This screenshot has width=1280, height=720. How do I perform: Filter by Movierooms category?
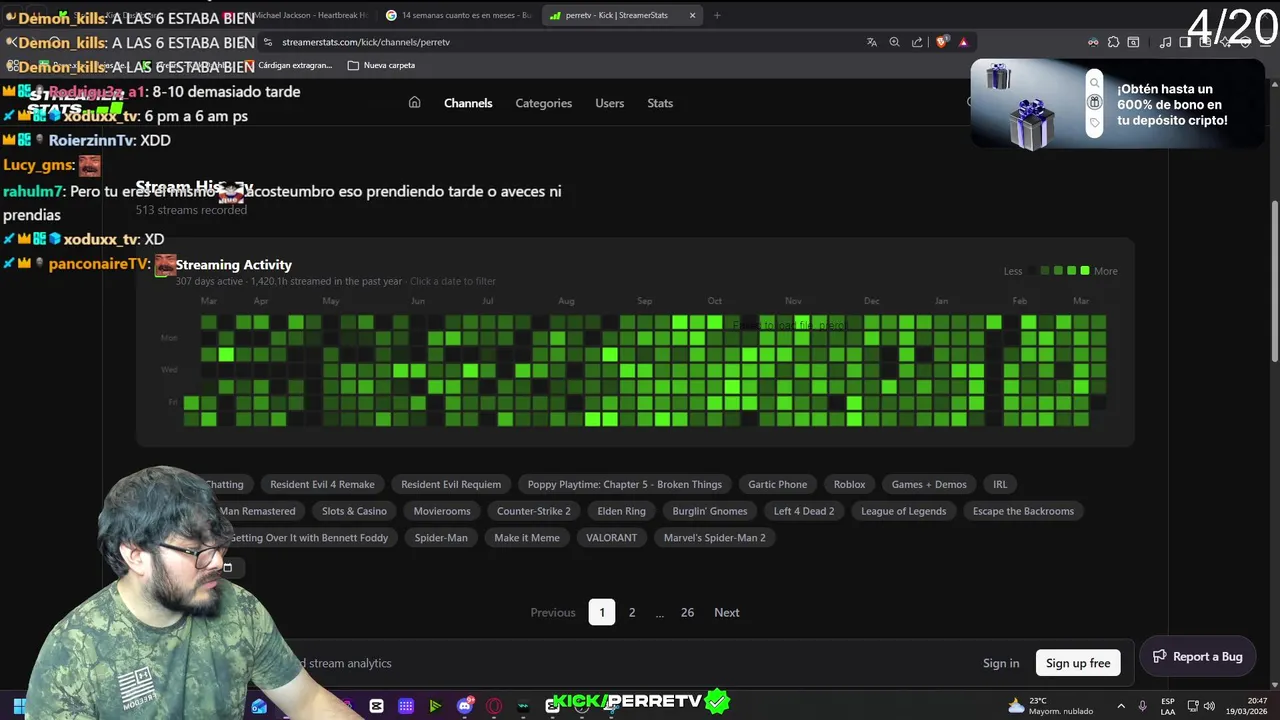coord(442,511)
